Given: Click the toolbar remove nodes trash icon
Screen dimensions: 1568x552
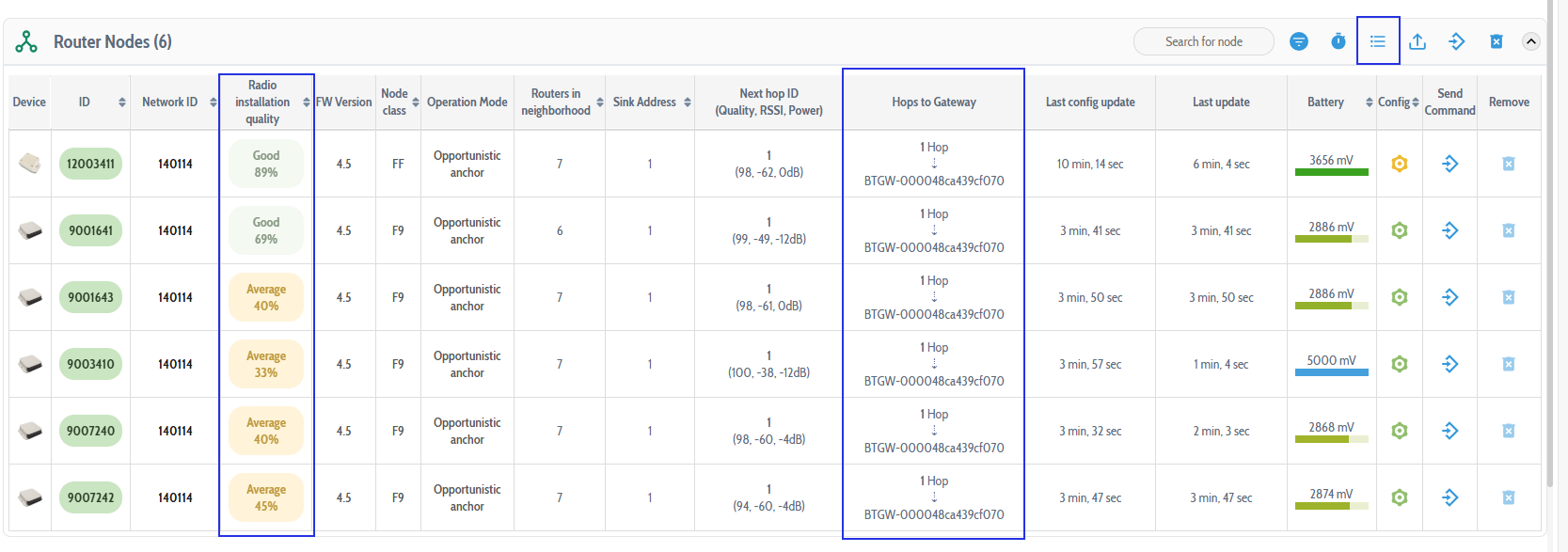Looking at the screenshot, I should click(x=1497, y=41).
